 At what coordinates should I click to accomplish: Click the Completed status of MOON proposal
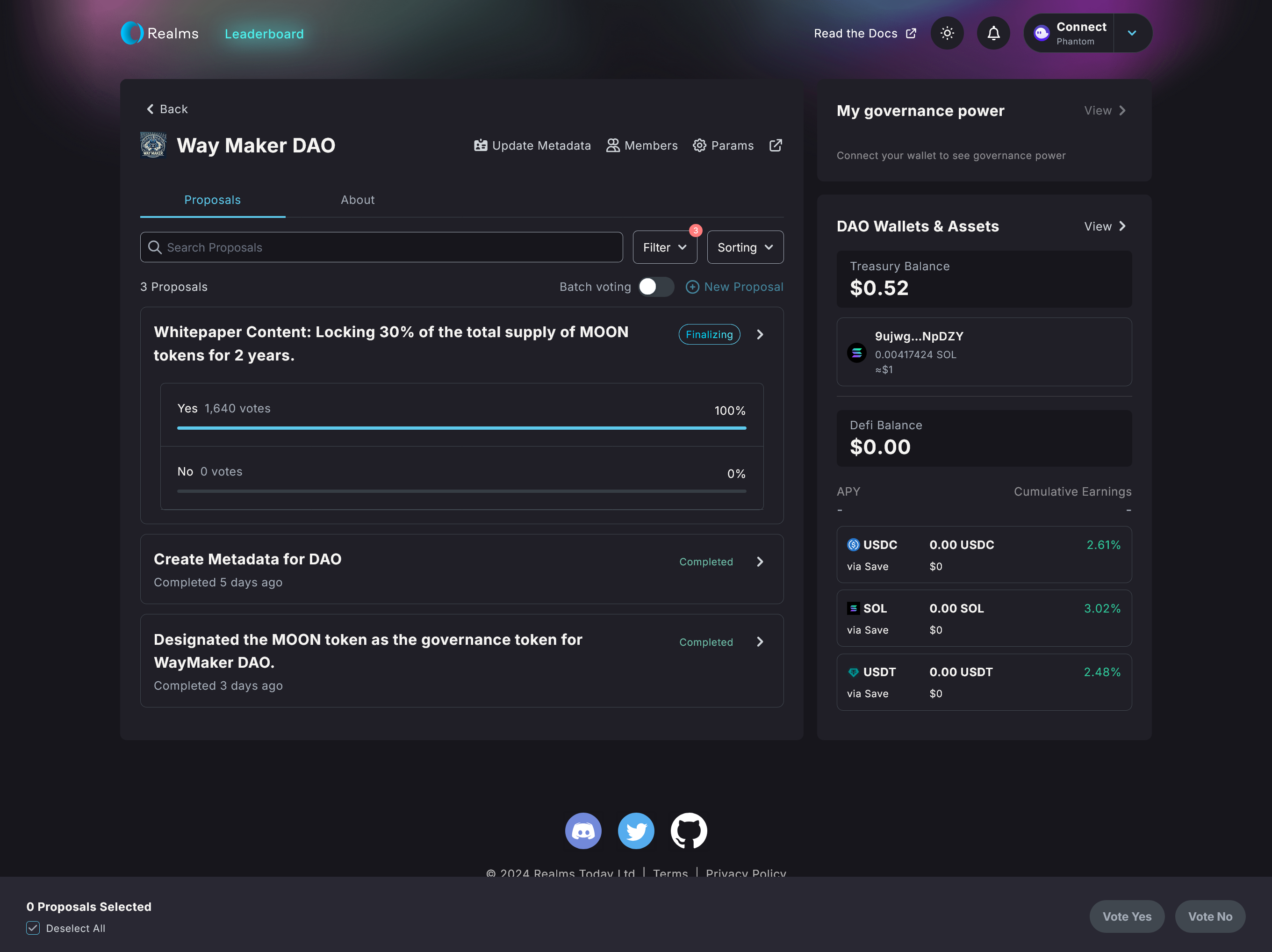pos(706,642)
